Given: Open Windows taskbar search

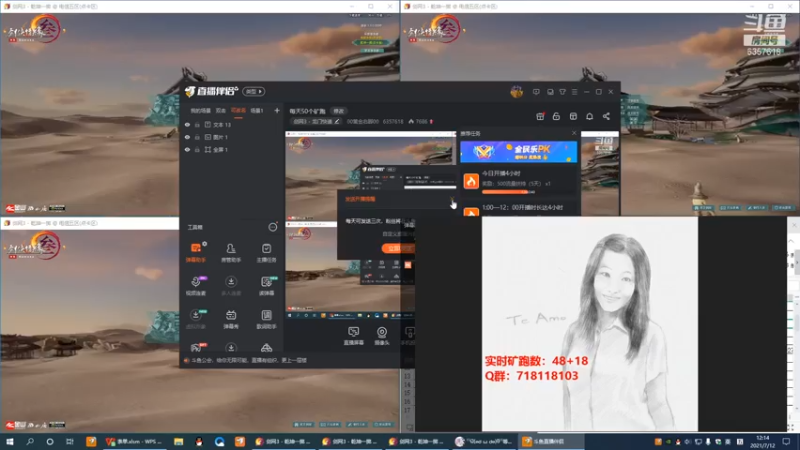Looking at the screenshot, I should click(x=30, y=441).
